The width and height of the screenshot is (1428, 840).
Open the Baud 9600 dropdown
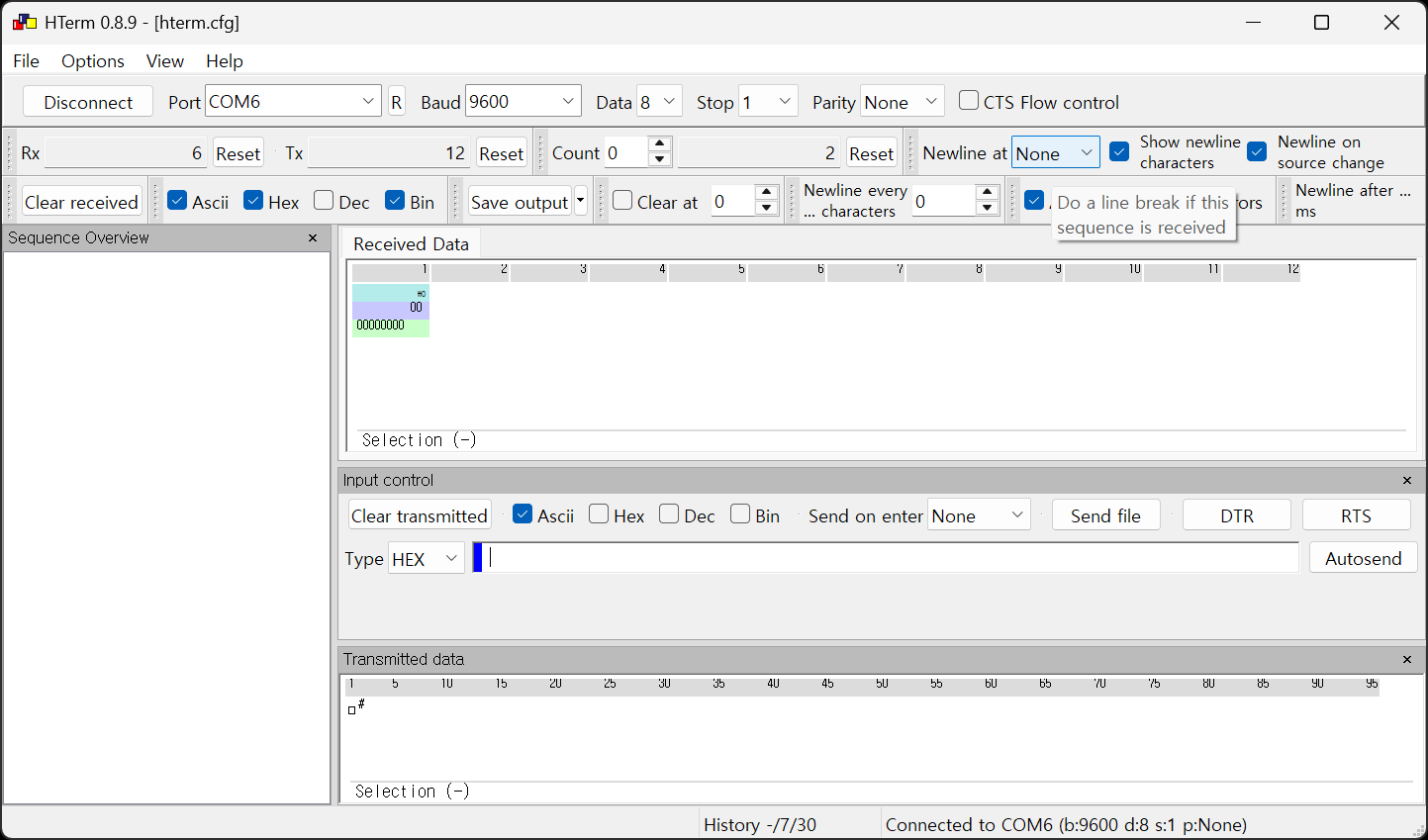[x=524, y=101]
